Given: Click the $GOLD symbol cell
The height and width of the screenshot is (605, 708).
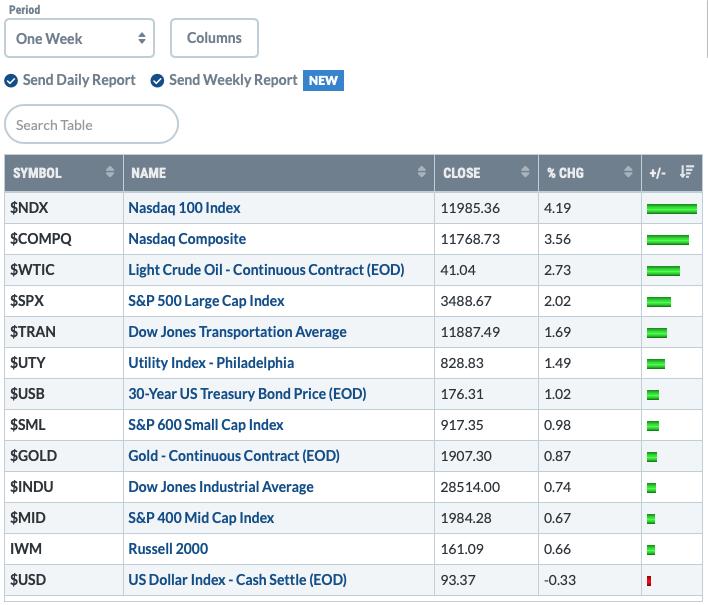Looking at the screenshot, I should tap(64, 456).
